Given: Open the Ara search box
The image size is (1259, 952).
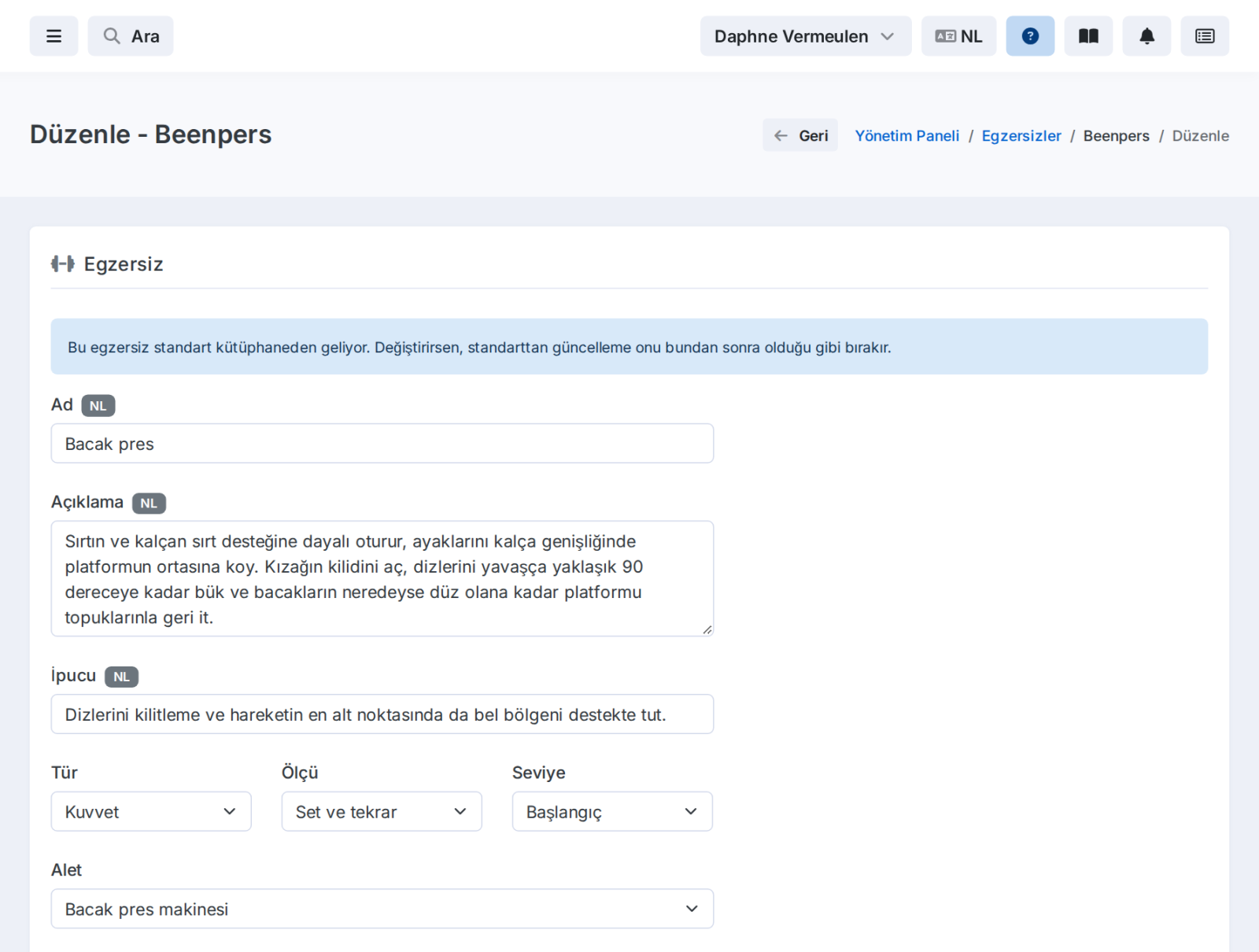Looking at the screenshot, I should click(x=131, y=36).
